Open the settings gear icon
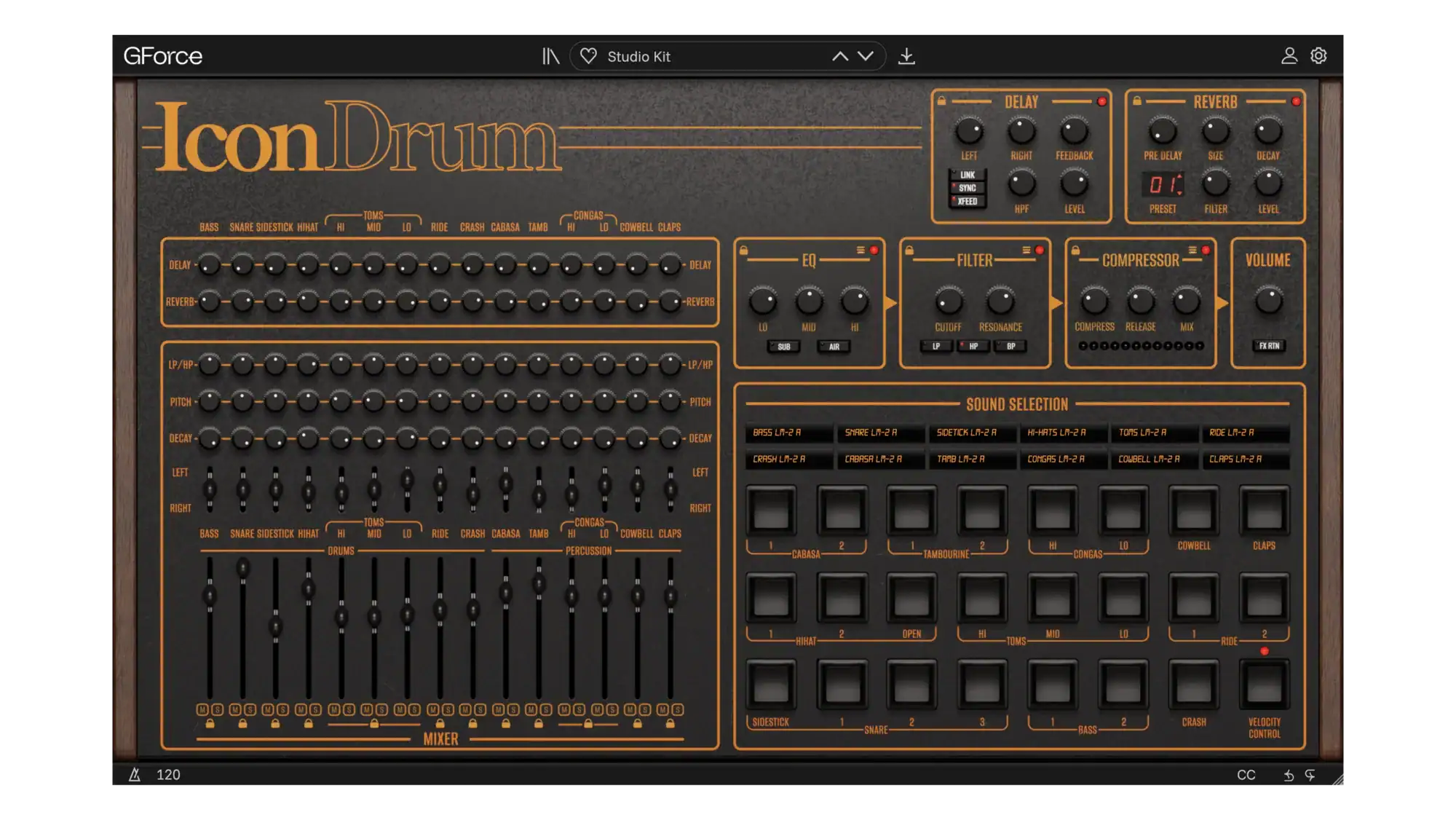Viewport: 1456px width, 820px height. pyautogui.click(x=1318, y=56)
